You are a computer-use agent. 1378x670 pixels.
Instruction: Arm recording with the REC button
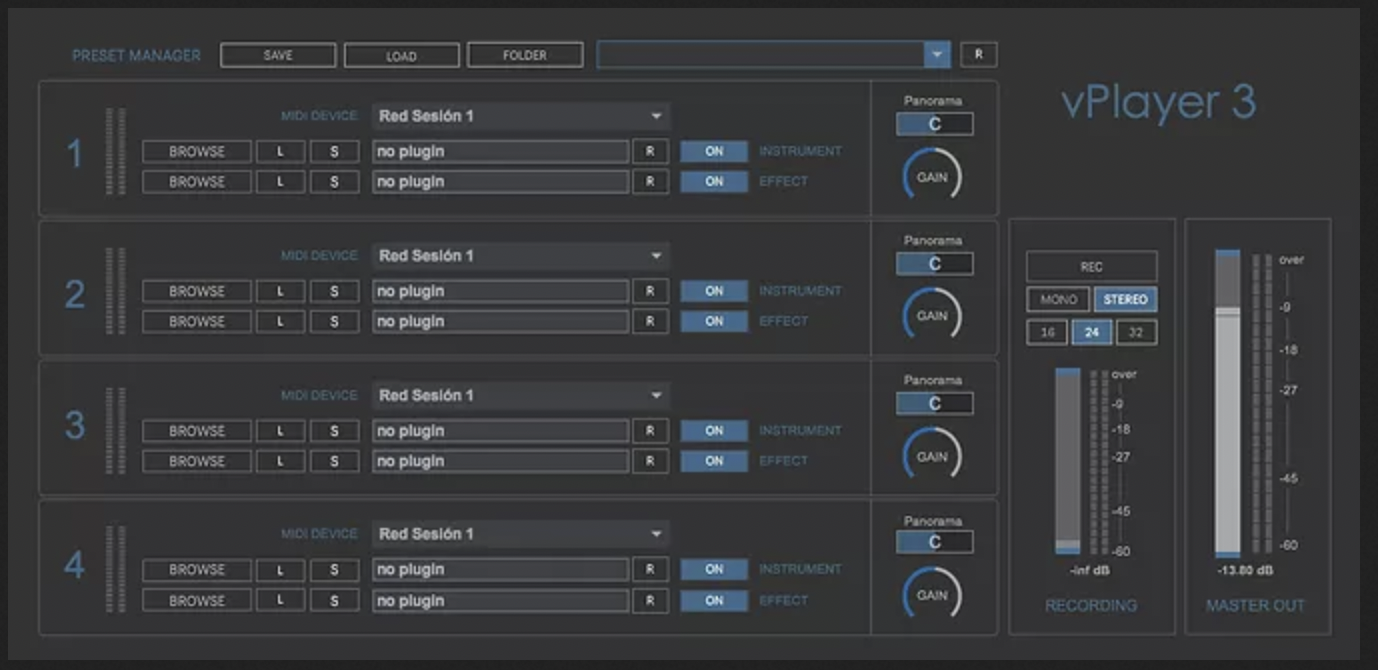(1090, 266)
